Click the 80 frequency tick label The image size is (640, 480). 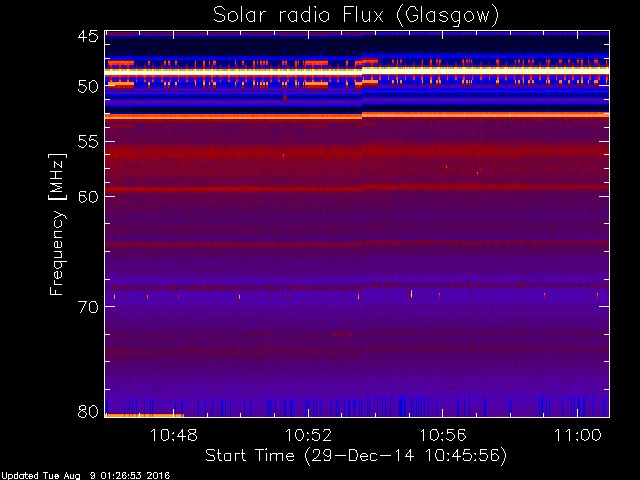pyautogui.click(x=88, y=411)
